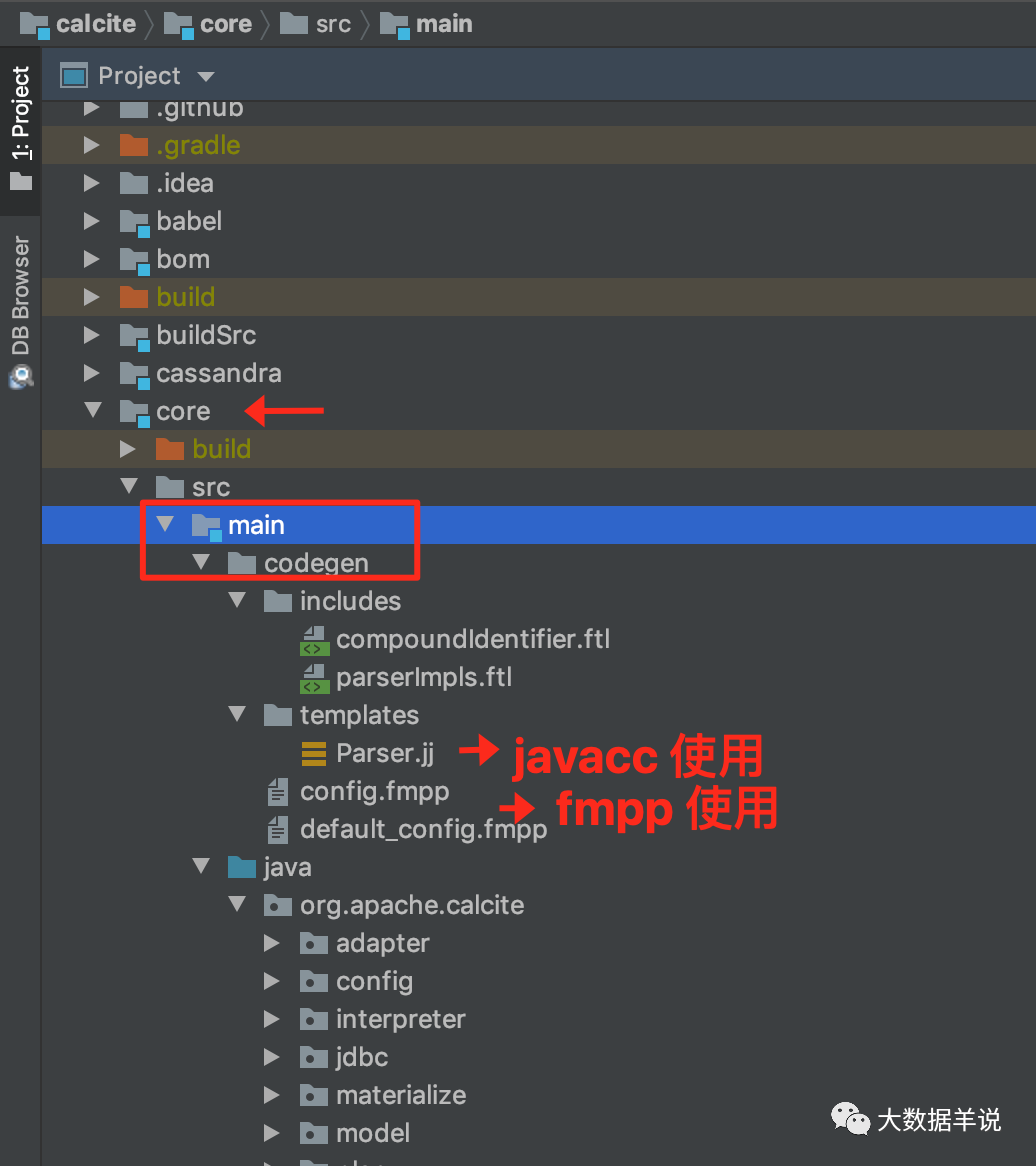Select the main module folder icon
This screenshot has width=1036, height=1166.
[207, 526]
